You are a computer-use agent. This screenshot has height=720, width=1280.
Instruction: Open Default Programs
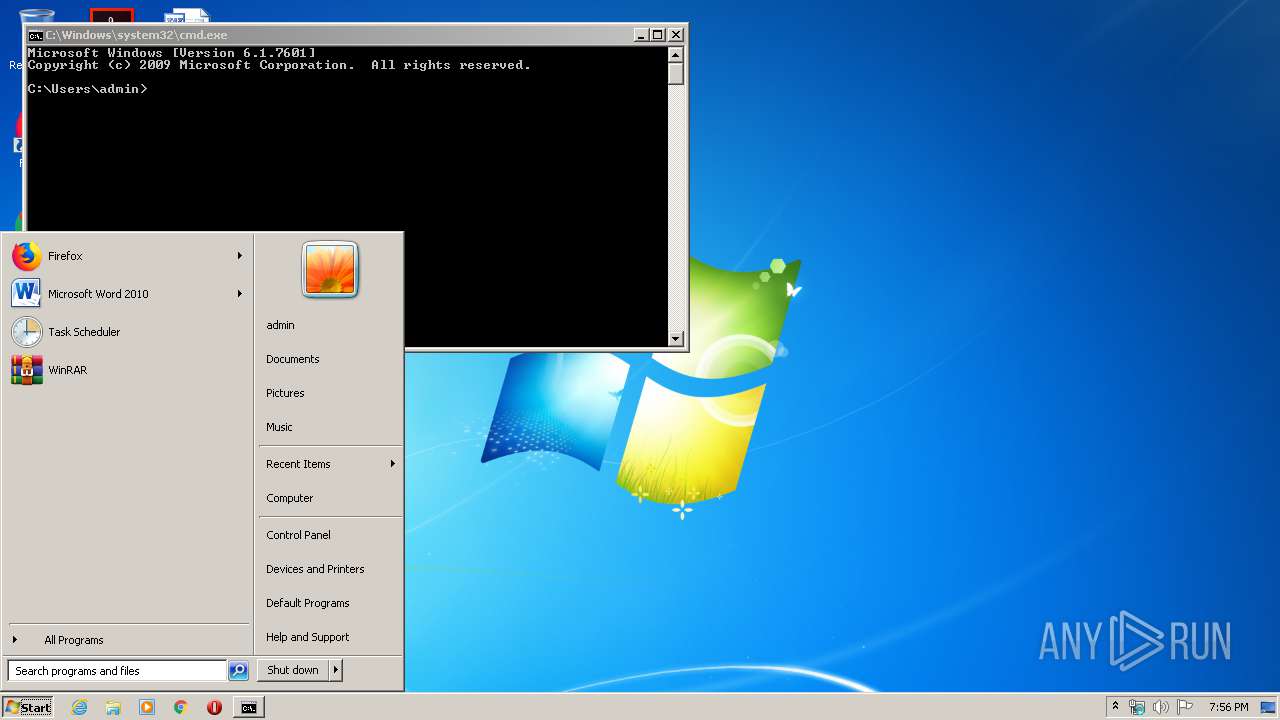[330, 603]
